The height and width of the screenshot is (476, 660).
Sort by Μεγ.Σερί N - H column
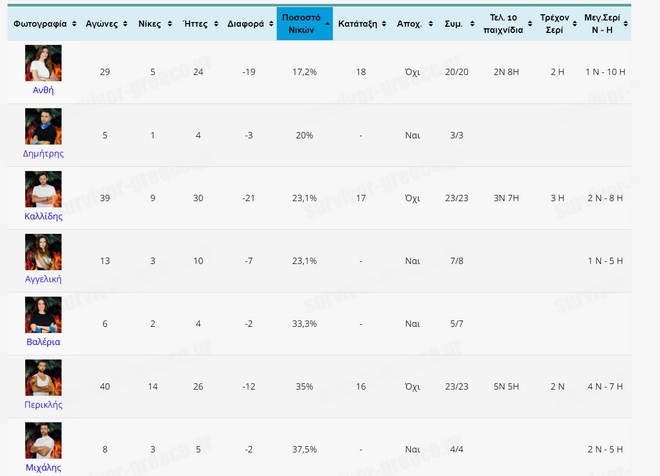coord(604,22)
